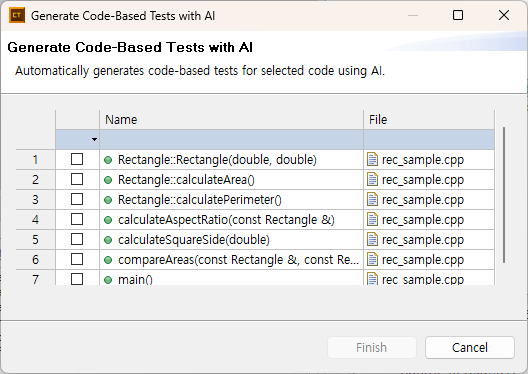
Task: Select calculateAspectRatio(const Rectangle &) text
Action: [226, 220]
